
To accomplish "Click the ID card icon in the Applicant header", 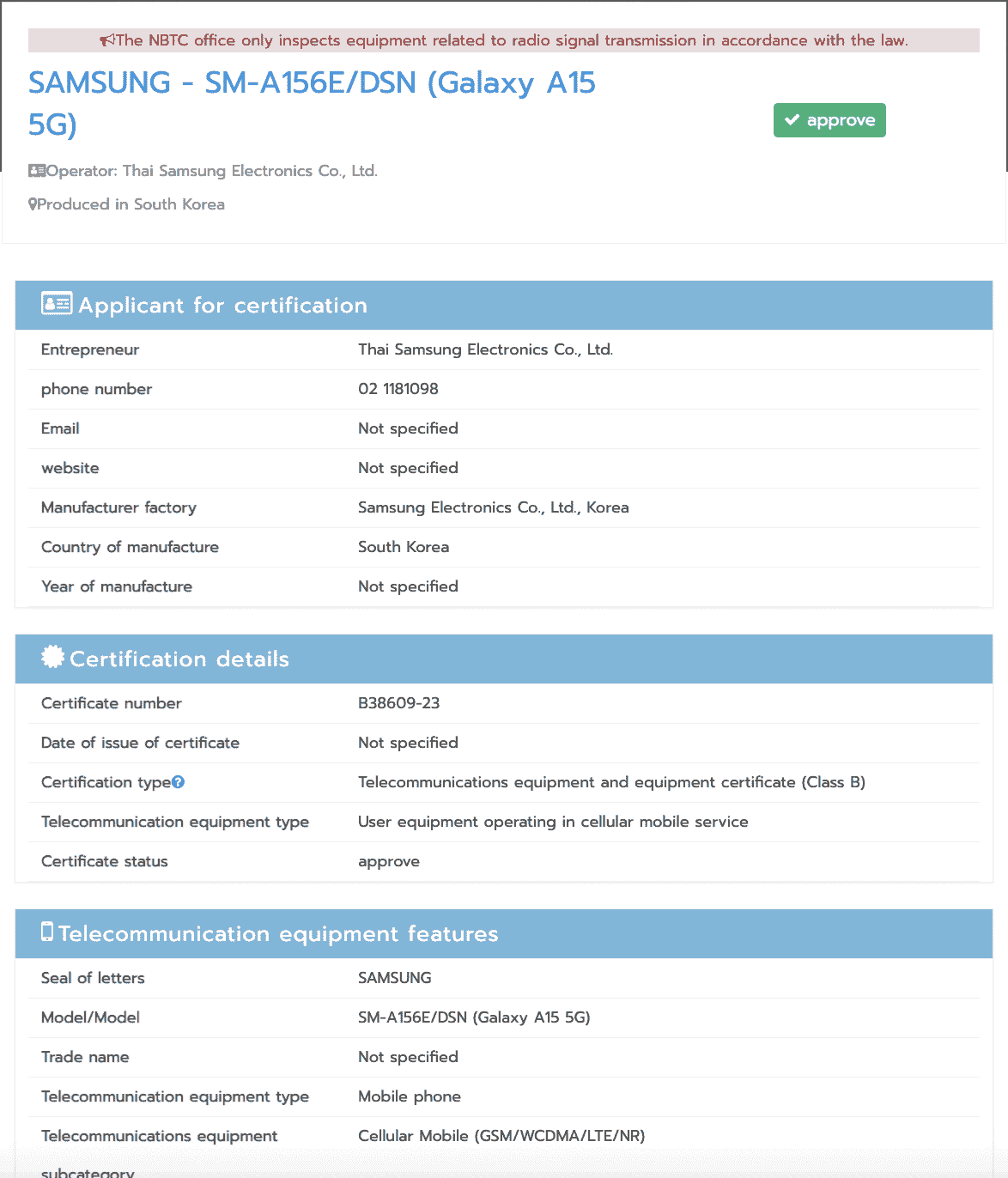I will tap(57, 304).
